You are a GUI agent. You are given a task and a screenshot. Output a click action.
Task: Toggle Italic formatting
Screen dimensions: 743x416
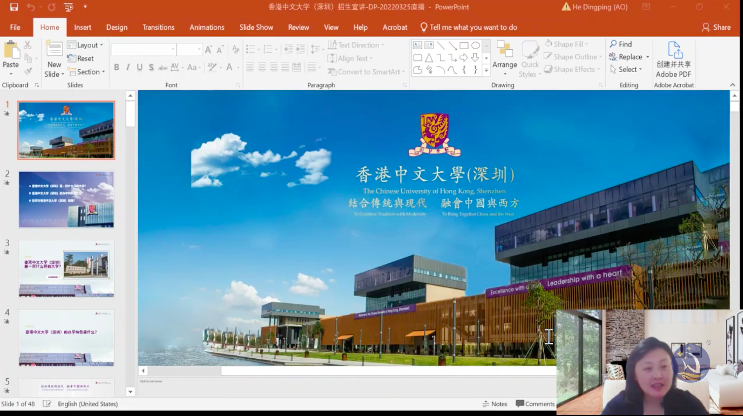[128, 68]
